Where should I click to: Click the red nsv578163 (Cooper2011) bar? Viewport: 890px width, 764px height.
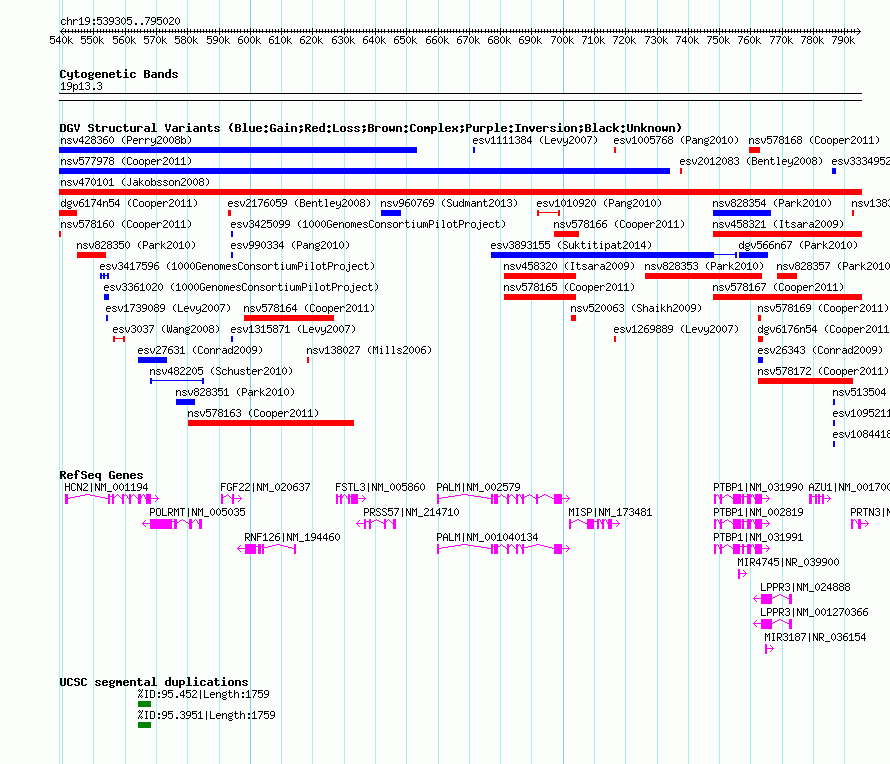click(271, 423)
